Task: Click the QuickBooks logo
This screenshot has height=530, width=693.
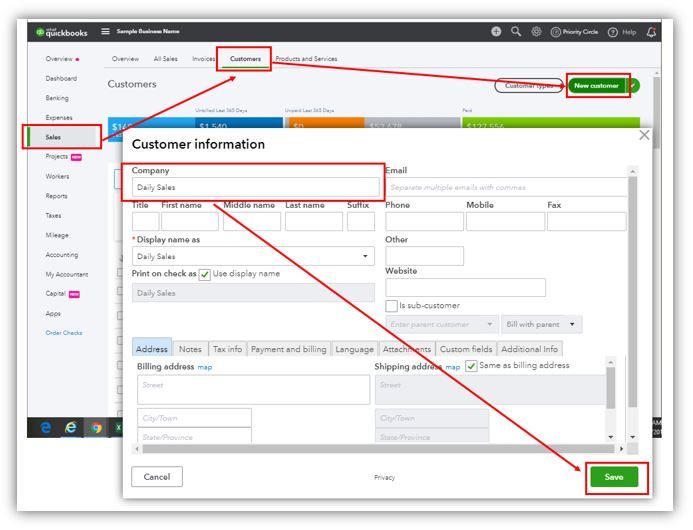Action: 61,32
